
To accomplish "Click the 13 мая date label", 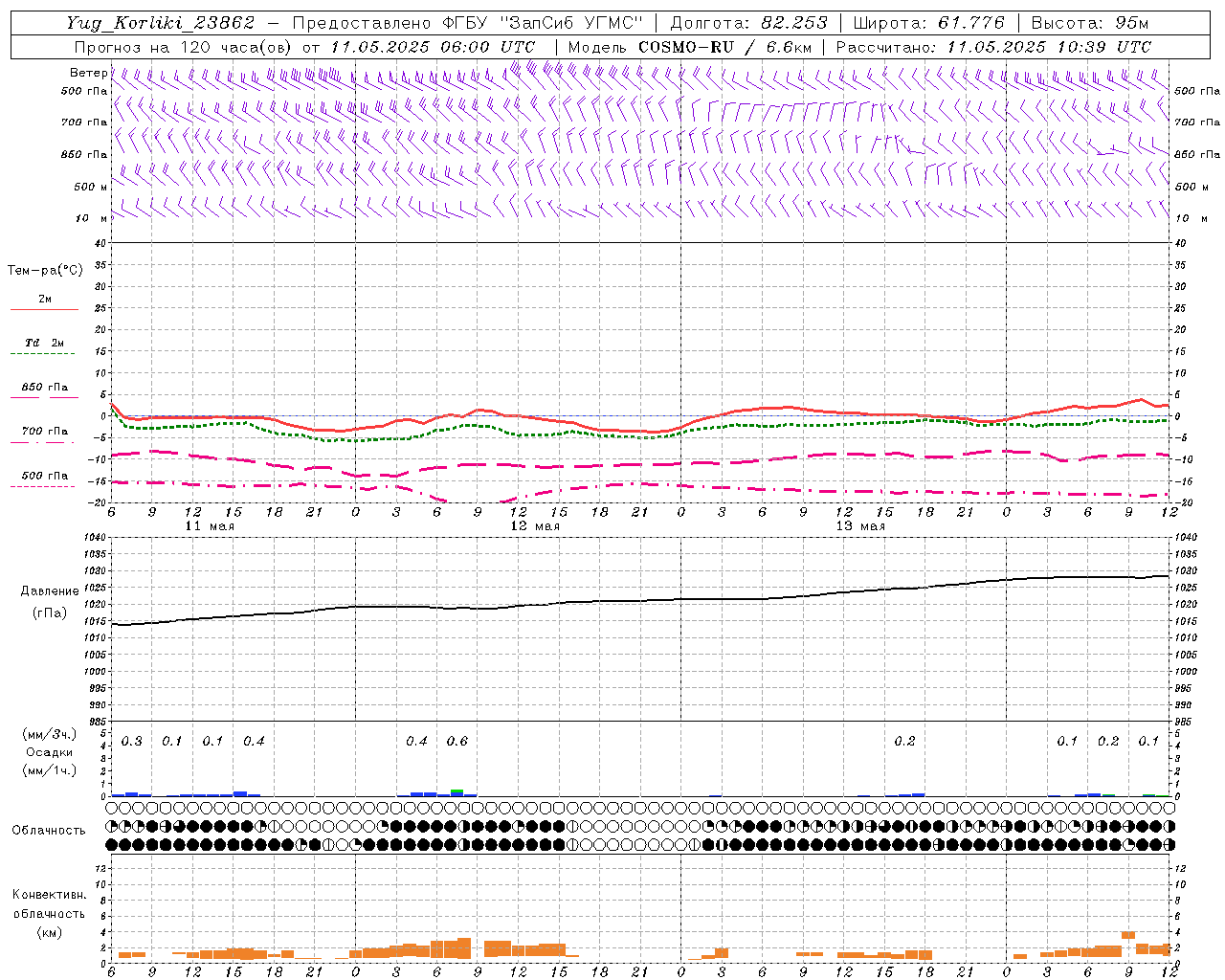I will pyautogui.click(x=860, y=526).
